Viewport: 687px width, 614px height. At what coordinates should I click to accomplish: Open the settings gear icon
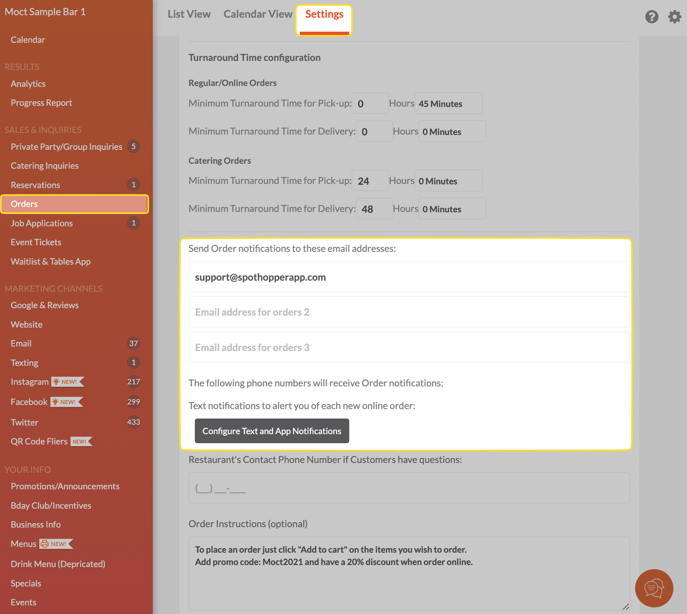click(675, 17)
